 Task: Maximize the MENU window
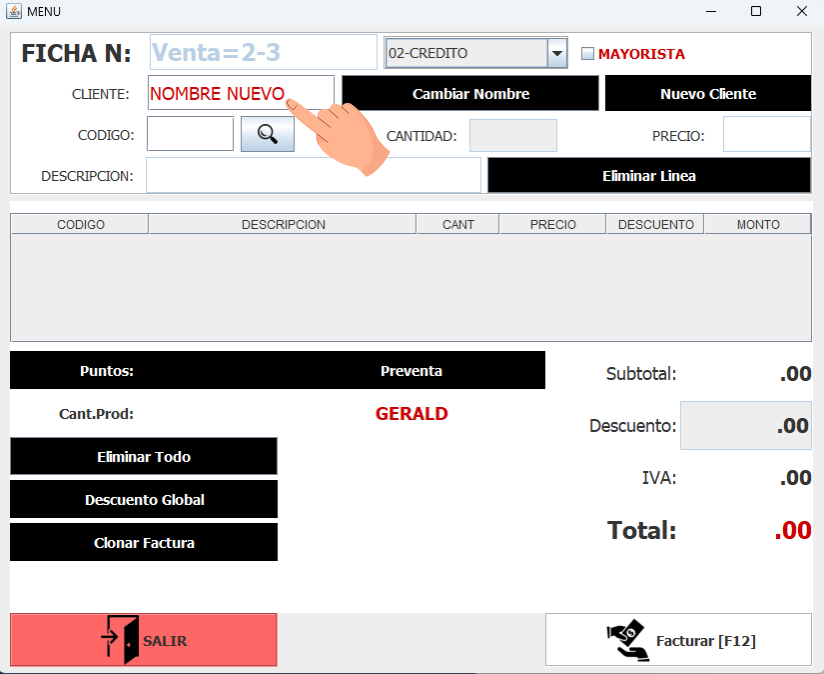point(756,11)
